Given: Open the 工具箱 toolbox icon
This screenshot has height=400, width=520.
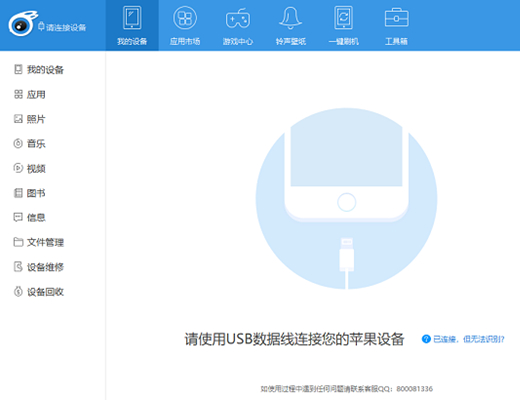Looking at the screenshot, I should point(396,18).
